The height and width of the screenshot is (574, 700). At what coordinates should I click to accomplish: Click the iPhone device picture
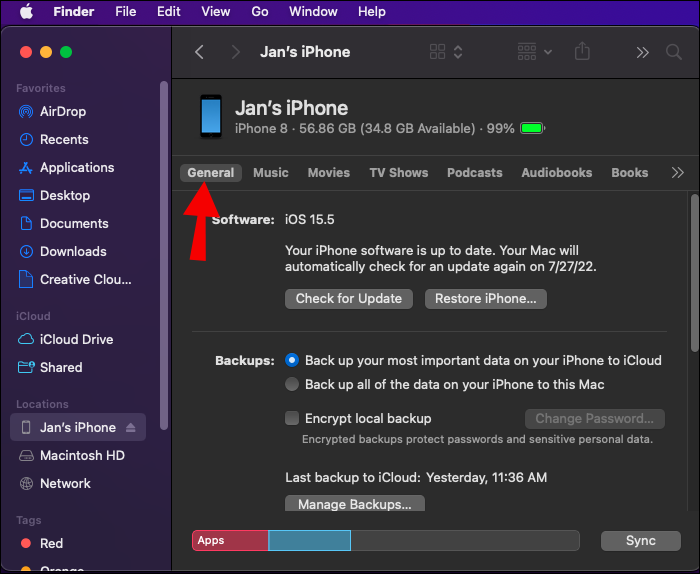pyautogui.click(x=211, y=116)
